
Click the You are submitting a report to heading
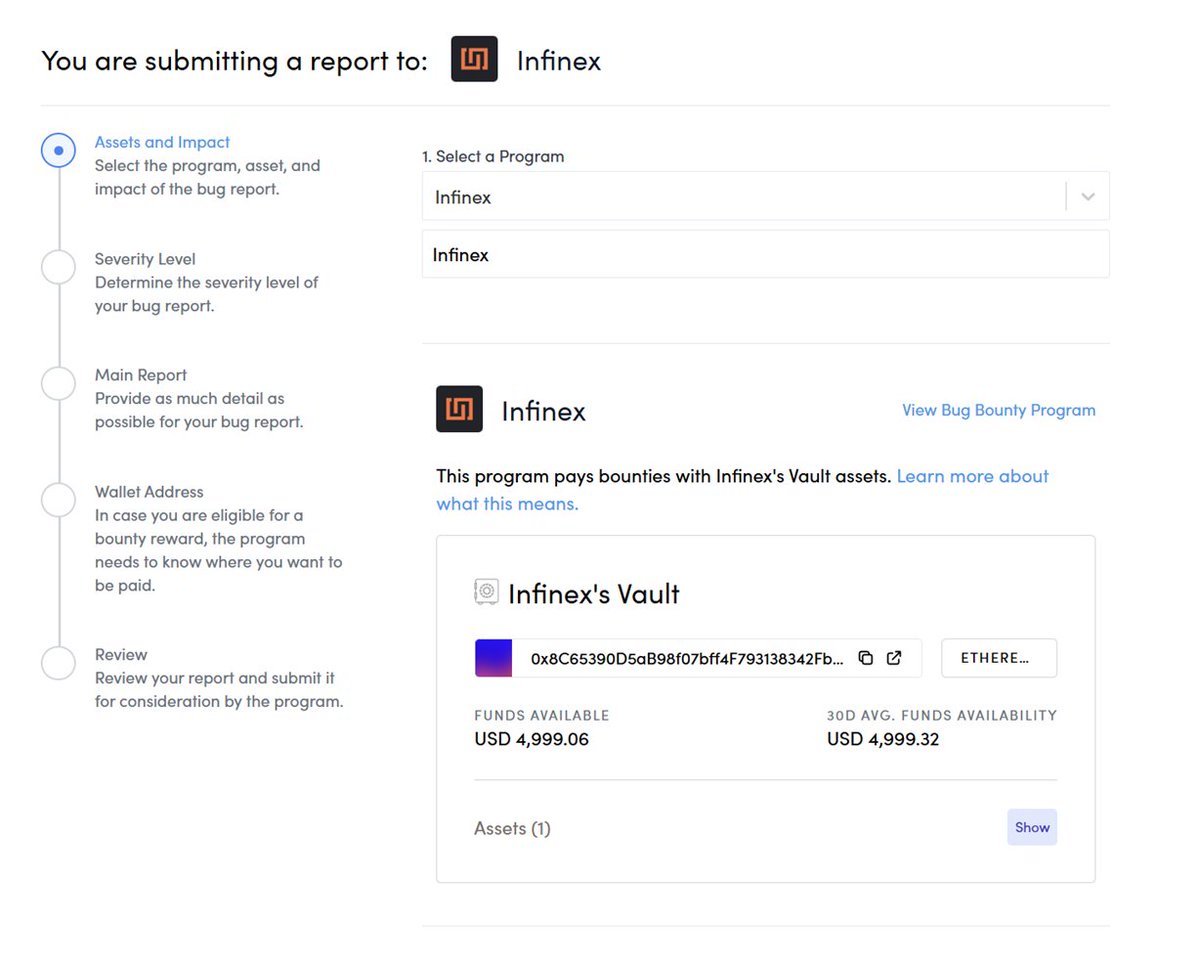coord(234,61)
